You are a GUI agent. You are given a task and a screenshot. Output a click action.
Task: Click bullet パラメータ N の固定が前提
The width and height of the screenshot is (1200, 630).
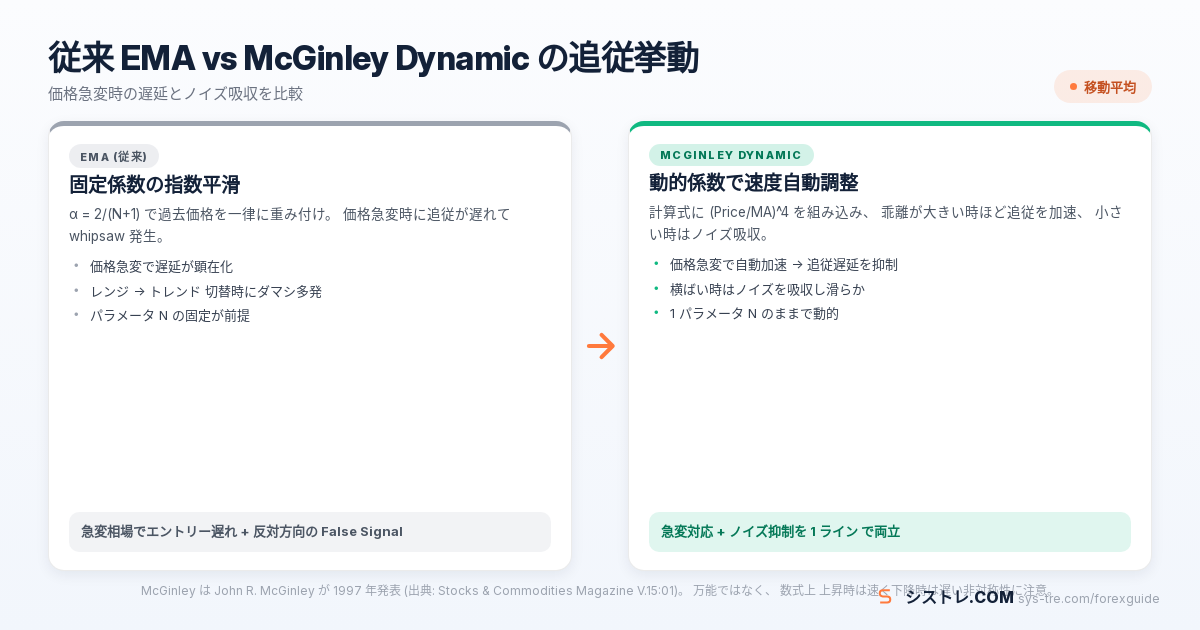pyautogui.click(x=170, y=315)
